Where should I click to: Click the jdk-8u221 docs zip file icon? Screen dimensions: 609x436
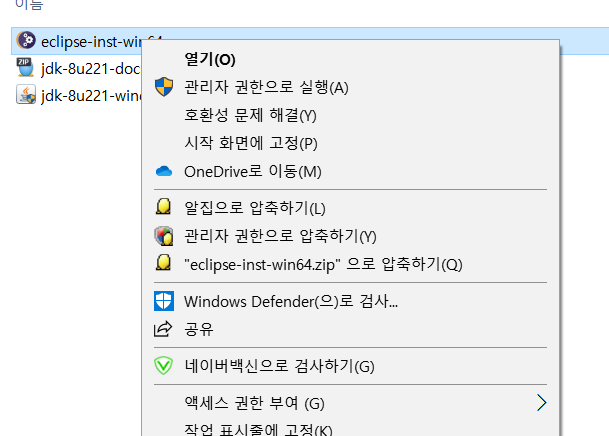(25, 68)
